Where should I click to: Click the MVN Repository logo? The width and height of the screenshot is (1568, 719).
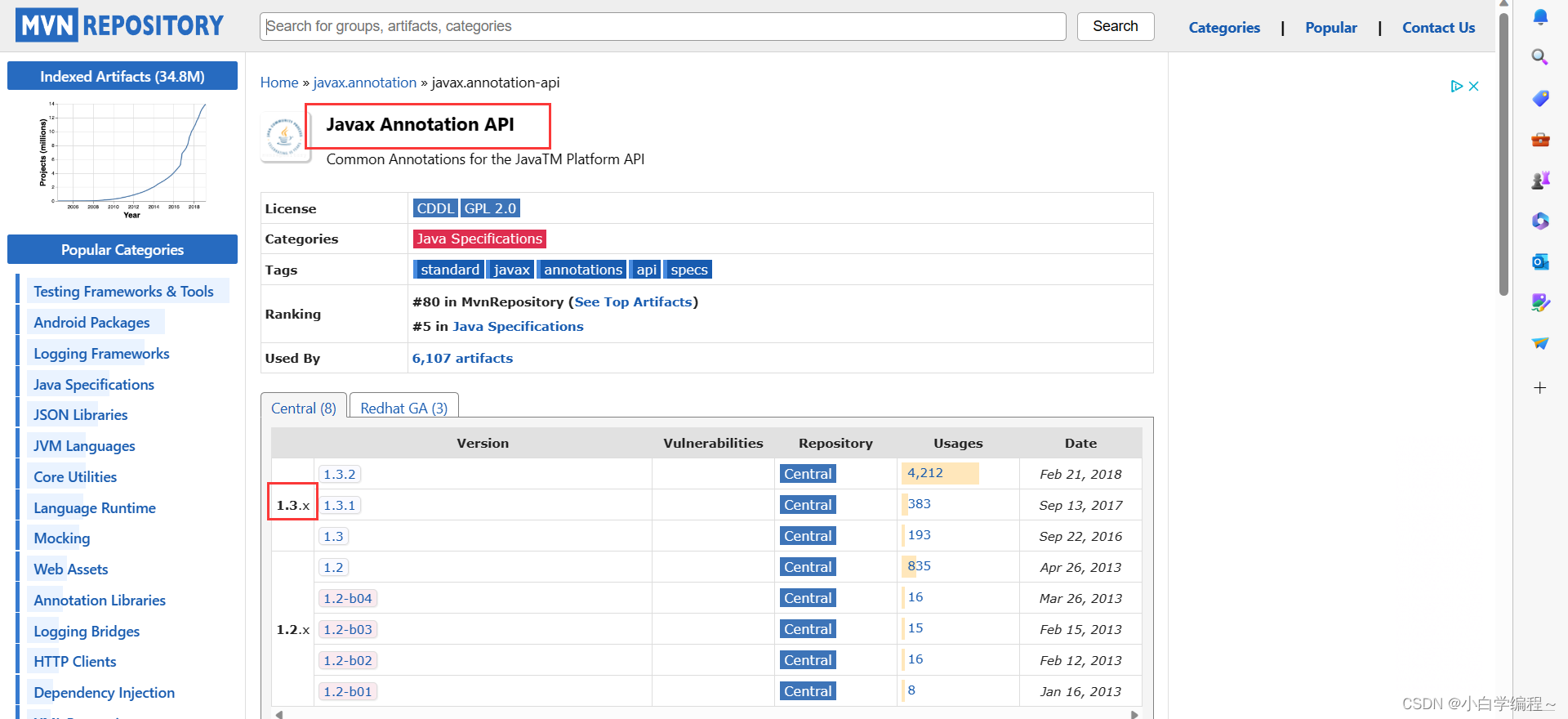pyautogui.click(x=120, y=25)
